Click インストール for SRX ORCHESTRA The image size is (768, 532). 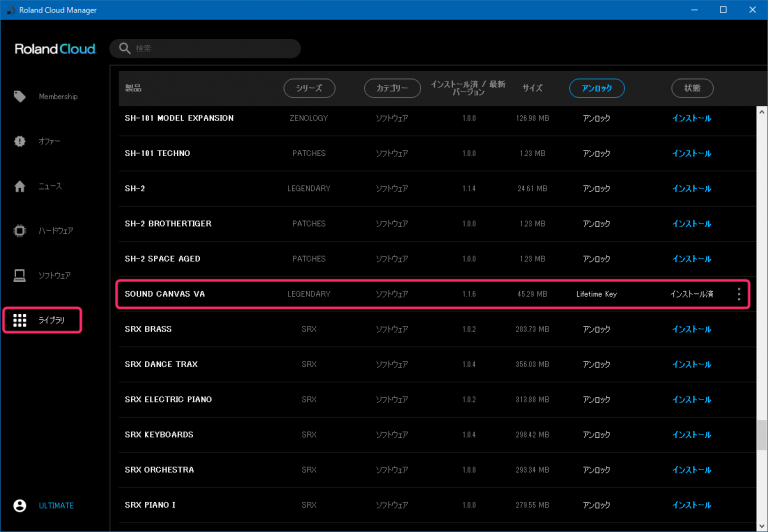click(x=691, y=470)
